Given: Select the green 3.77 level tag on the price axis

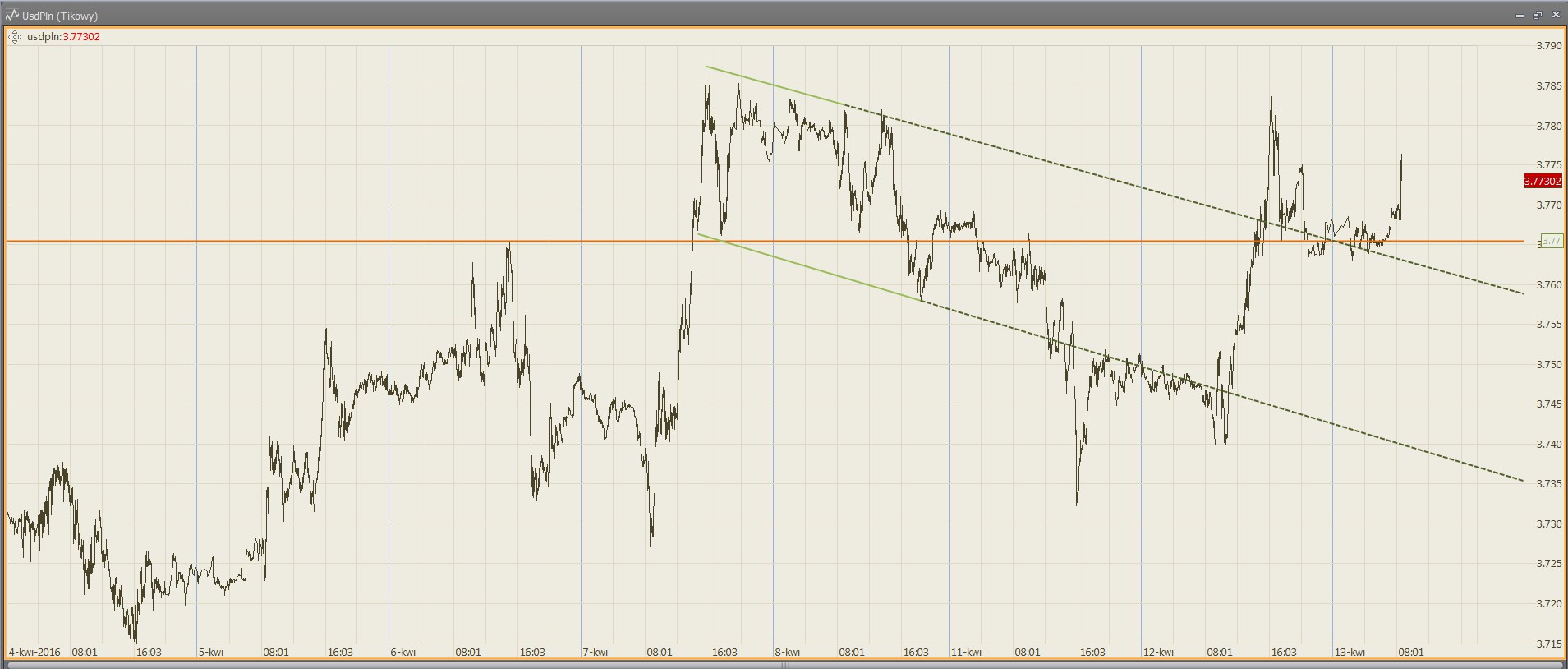Looking at the screenshot, I should click(x=1551, y=241).
